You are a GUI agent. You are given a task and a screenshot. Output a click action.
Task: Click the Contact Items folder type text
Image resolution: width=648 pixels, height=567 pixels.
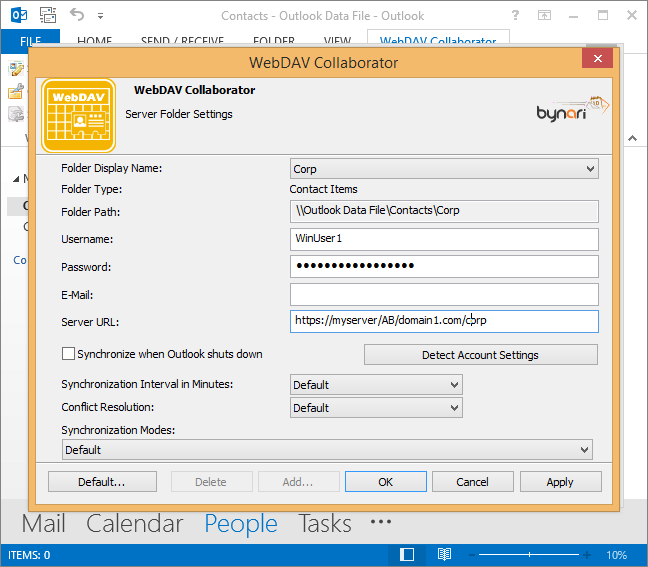click(324, 189)
